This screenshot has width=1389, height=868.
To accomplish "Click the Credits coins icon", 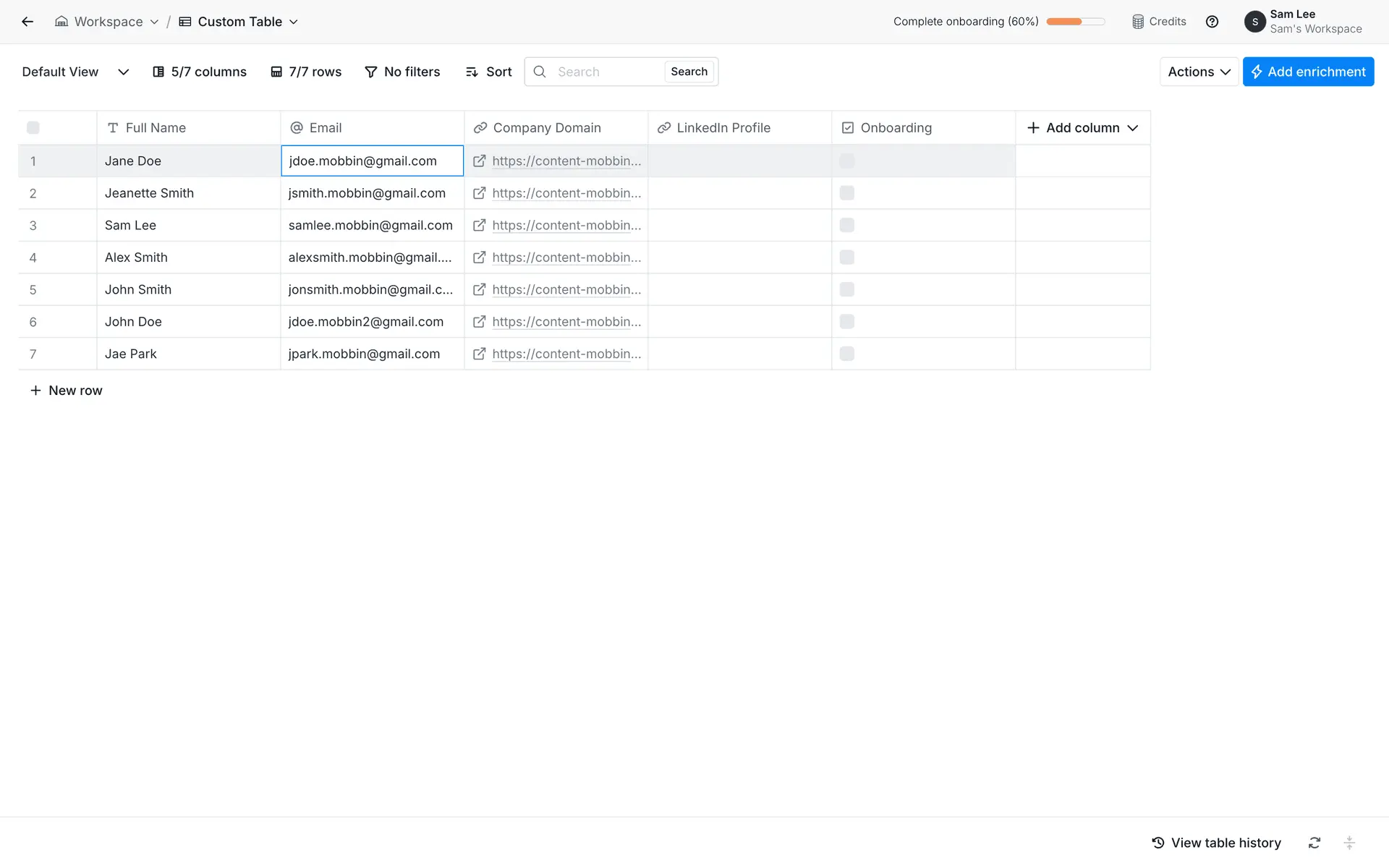I will [1138, 22].
